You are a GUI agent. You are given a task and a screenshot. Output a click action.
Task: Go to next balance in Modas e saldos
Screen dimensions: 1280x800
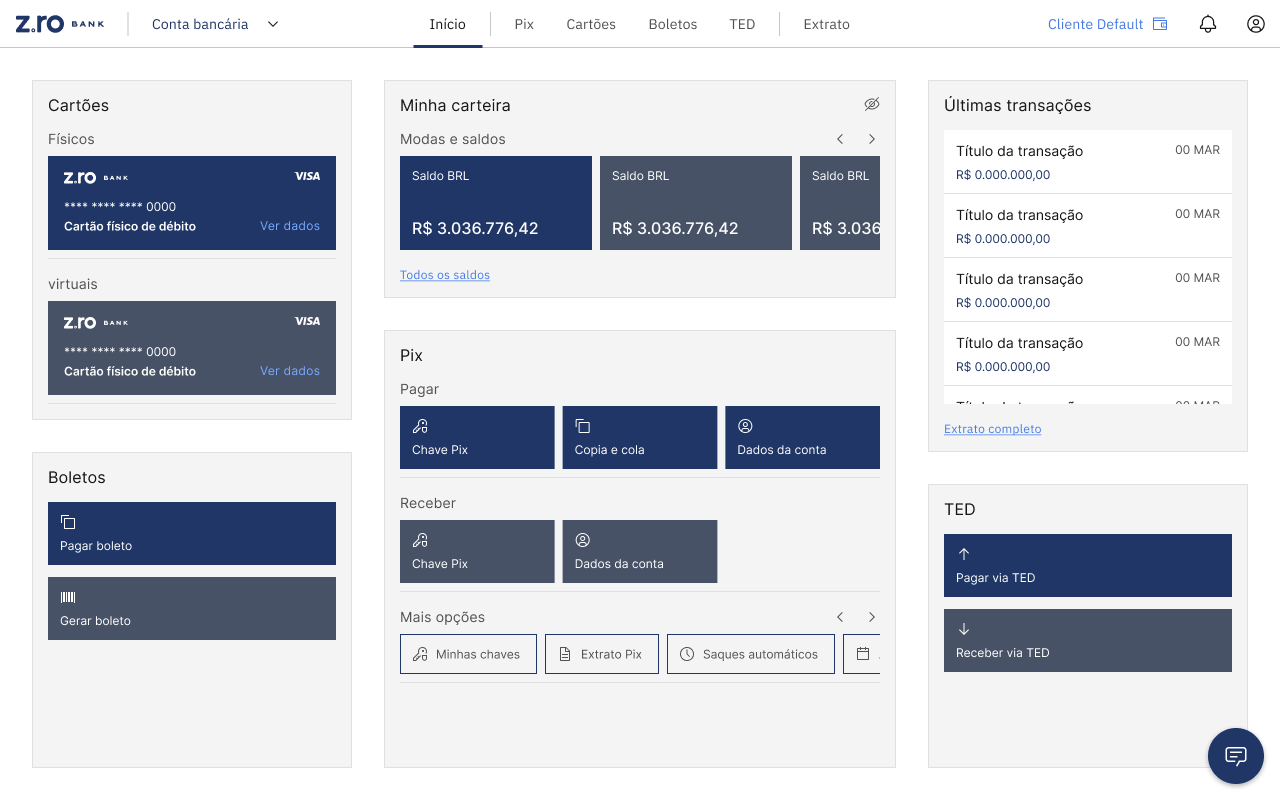872,139
